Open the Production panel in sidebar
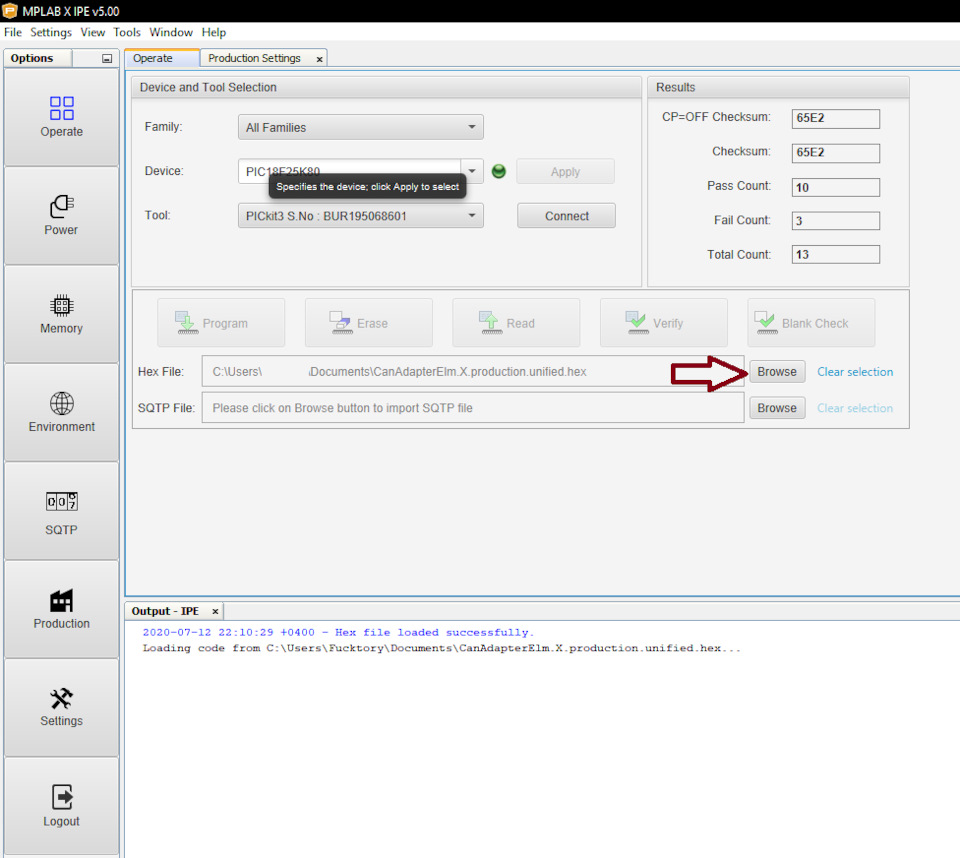 61,609
